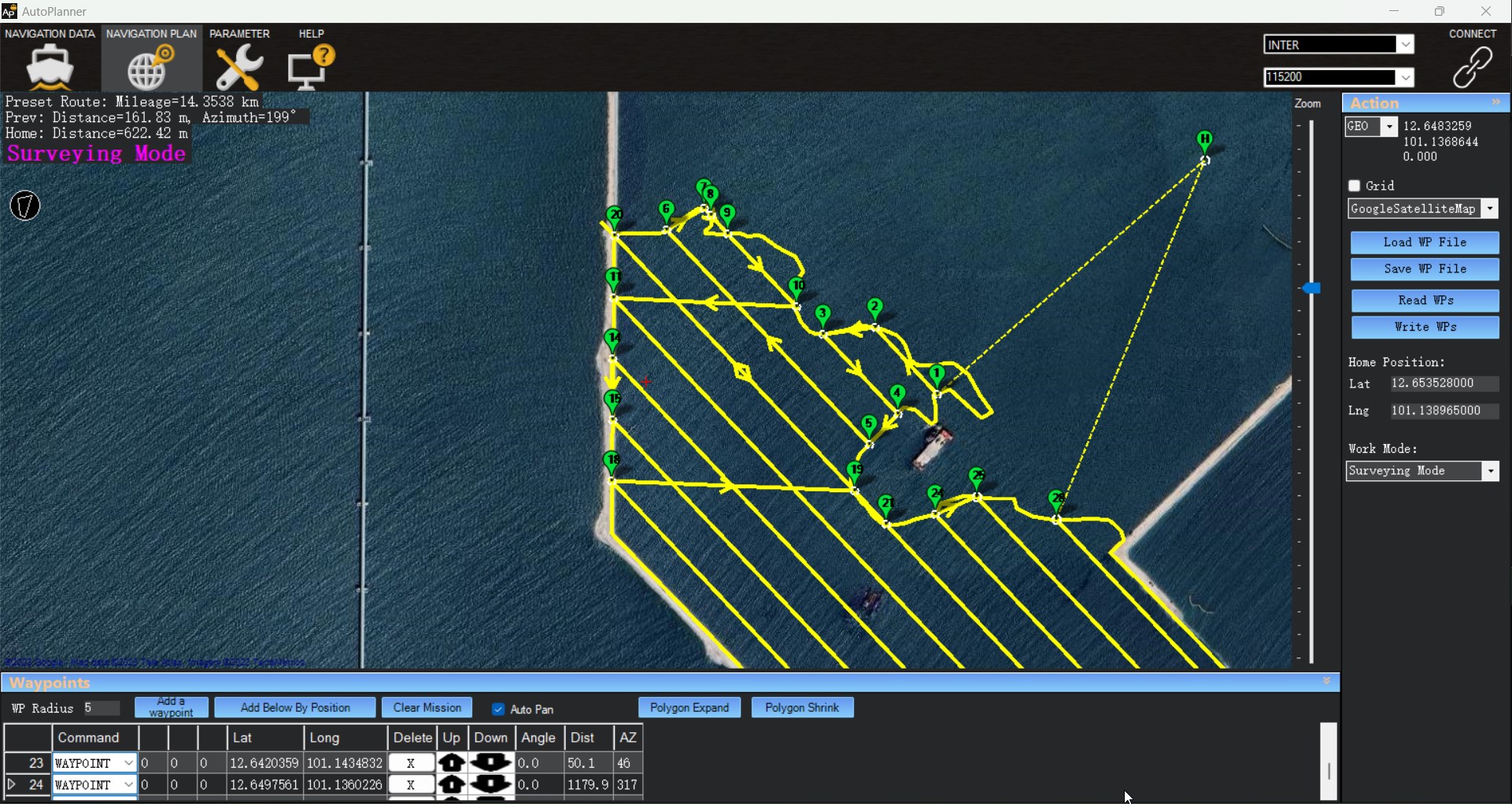Collapse the Waypoints panel via its chevron
The height and width of the screenshot is (804, 1512).
pos(1327,681)
